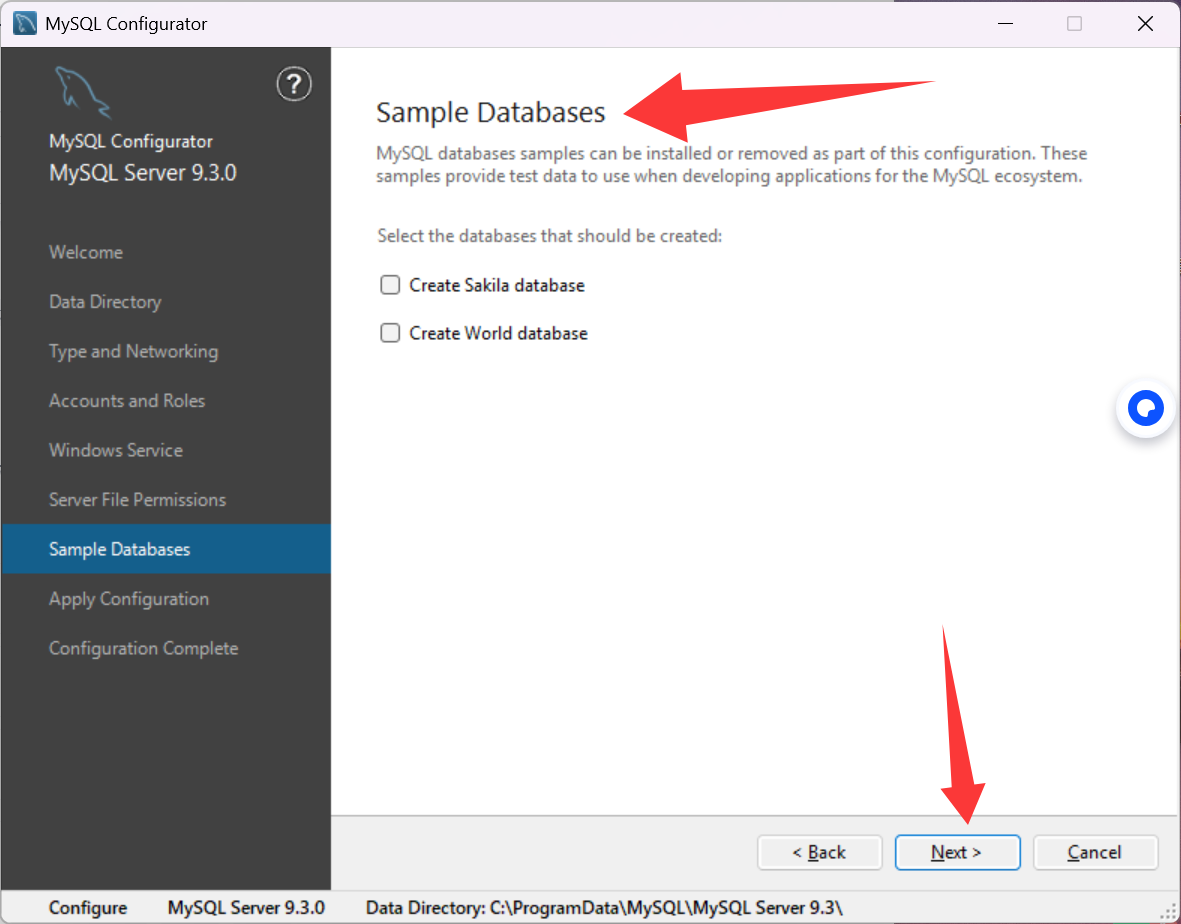Select the Type and Networking step
Viewport: 1181px width, 924px height.
[x=133, y=352]
